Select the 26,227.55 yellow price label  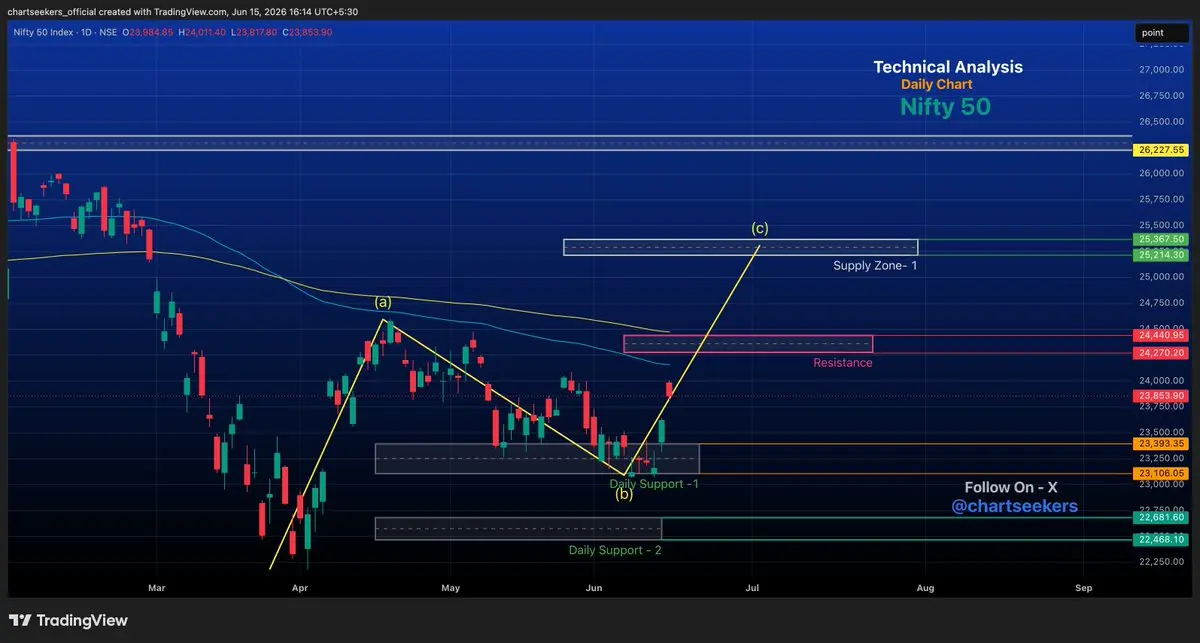tap(1160, 150)
